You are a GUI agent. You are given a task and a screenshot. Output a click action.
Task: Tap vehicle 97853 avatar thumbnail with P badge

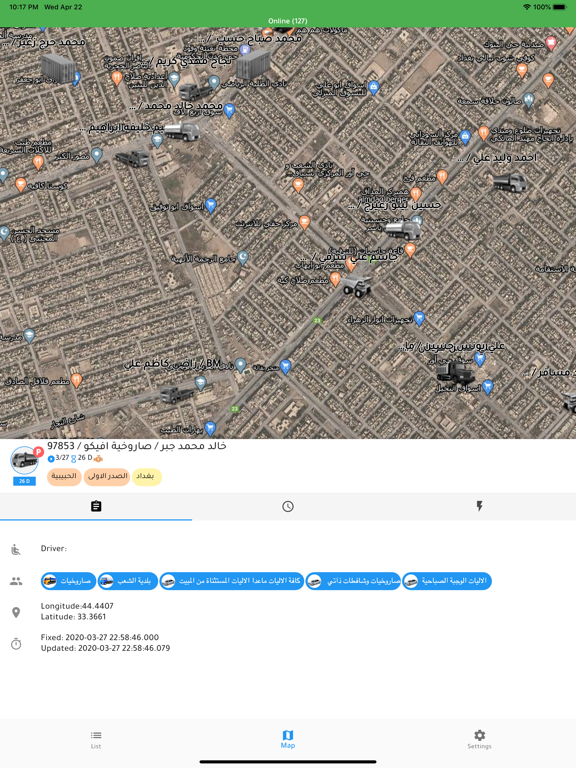[25, 460]
